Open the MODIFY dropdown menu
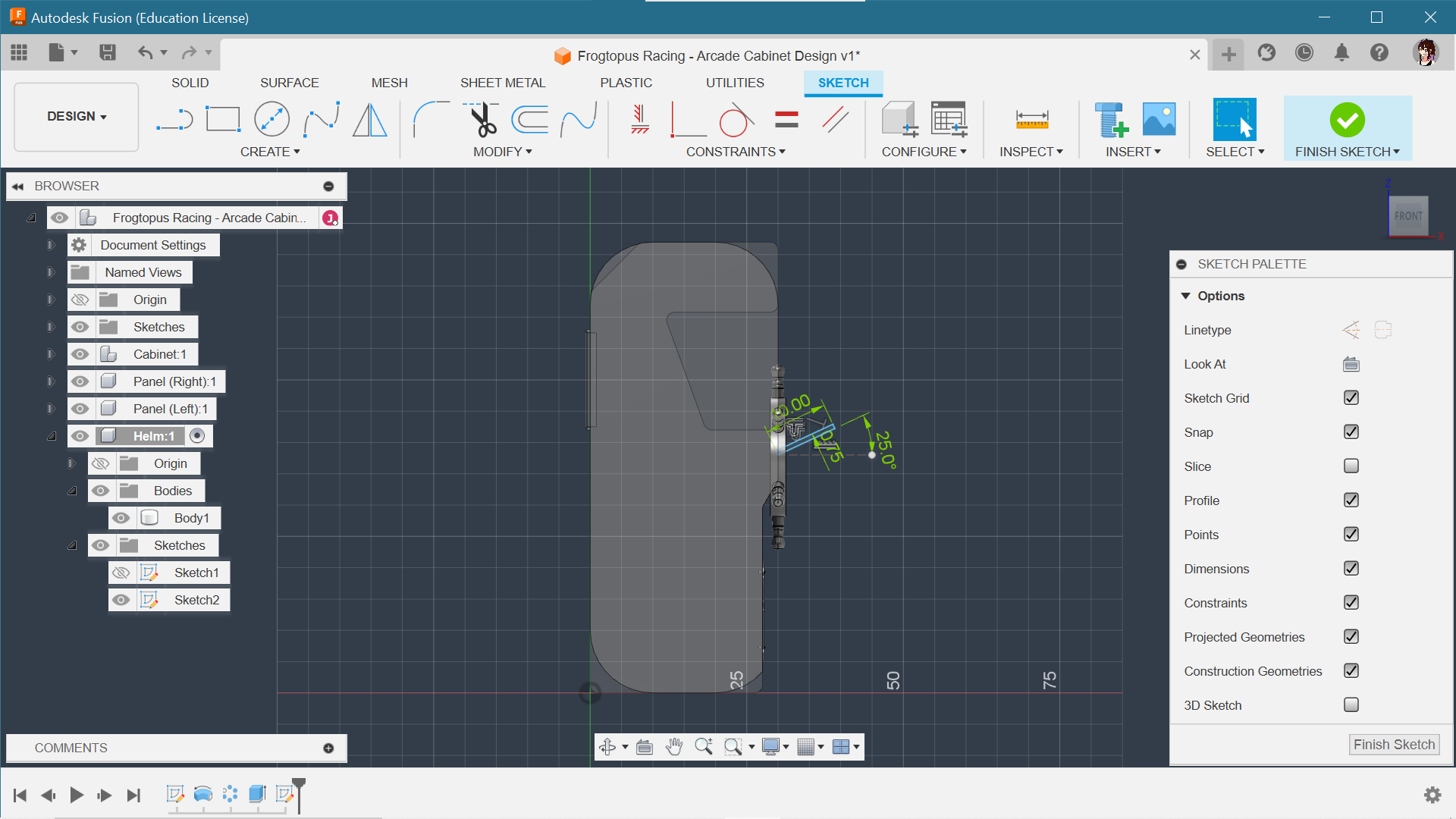 pyautogui.click(x=502, y=152)
